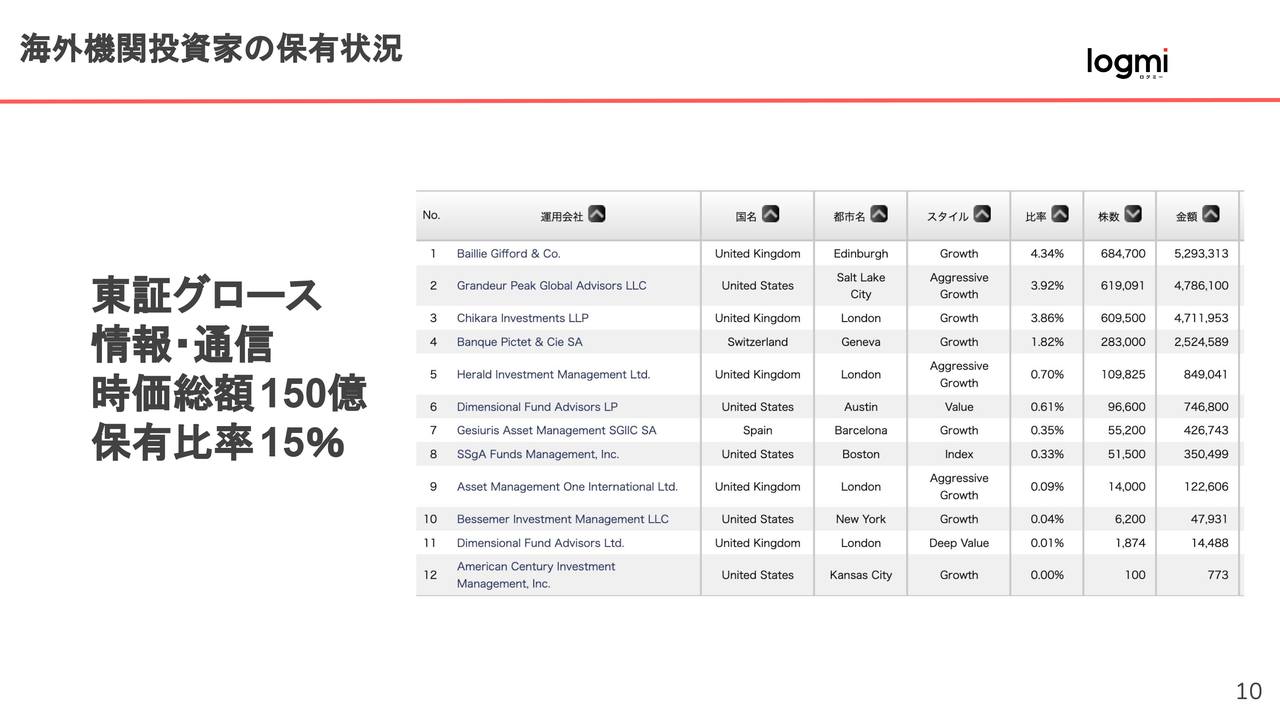
Task: Sort by 比率 column arrow icon
Action: (x=1060, y=214)
